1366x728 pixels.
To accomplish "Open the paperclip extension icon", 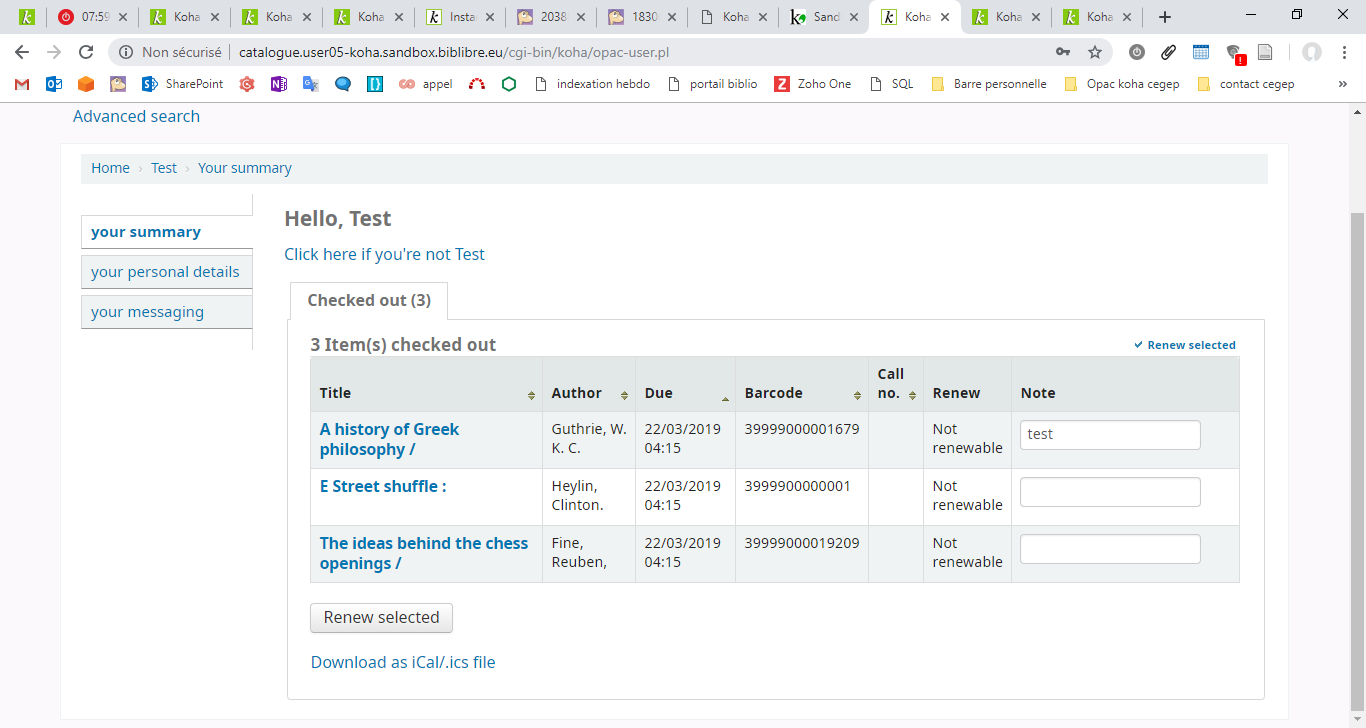I will (1168, 52).
